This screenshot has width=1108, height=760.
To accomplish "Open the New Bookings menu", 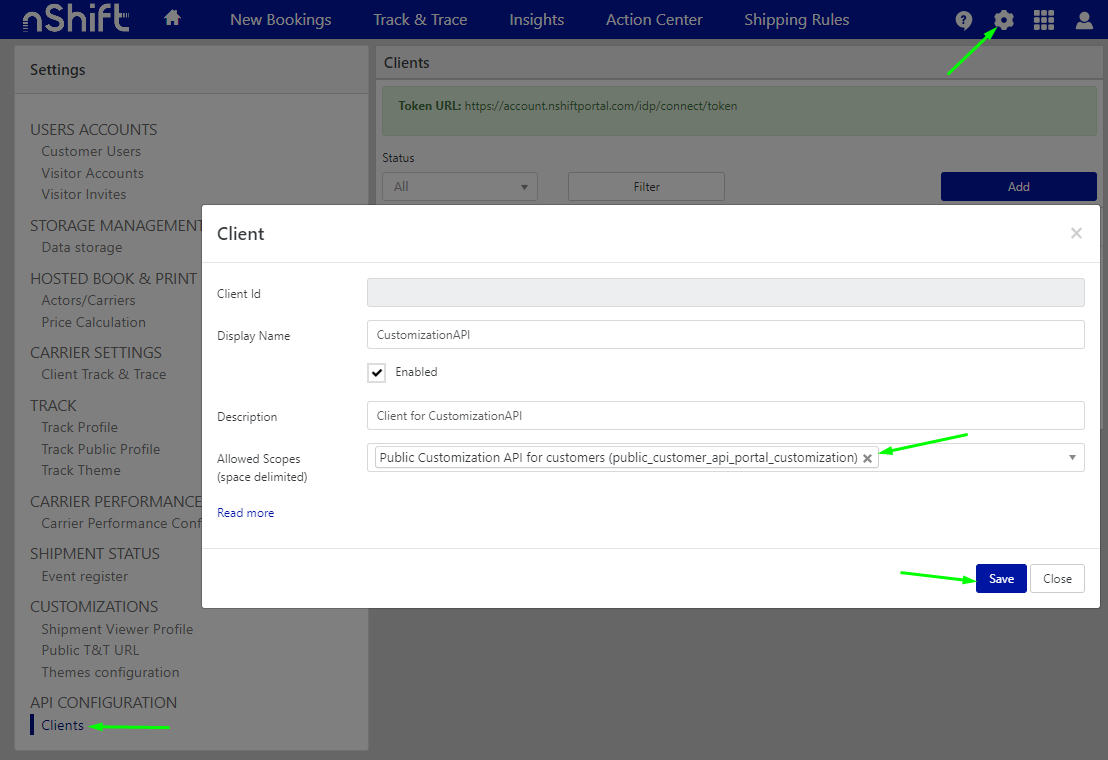I will pos(280,20).
